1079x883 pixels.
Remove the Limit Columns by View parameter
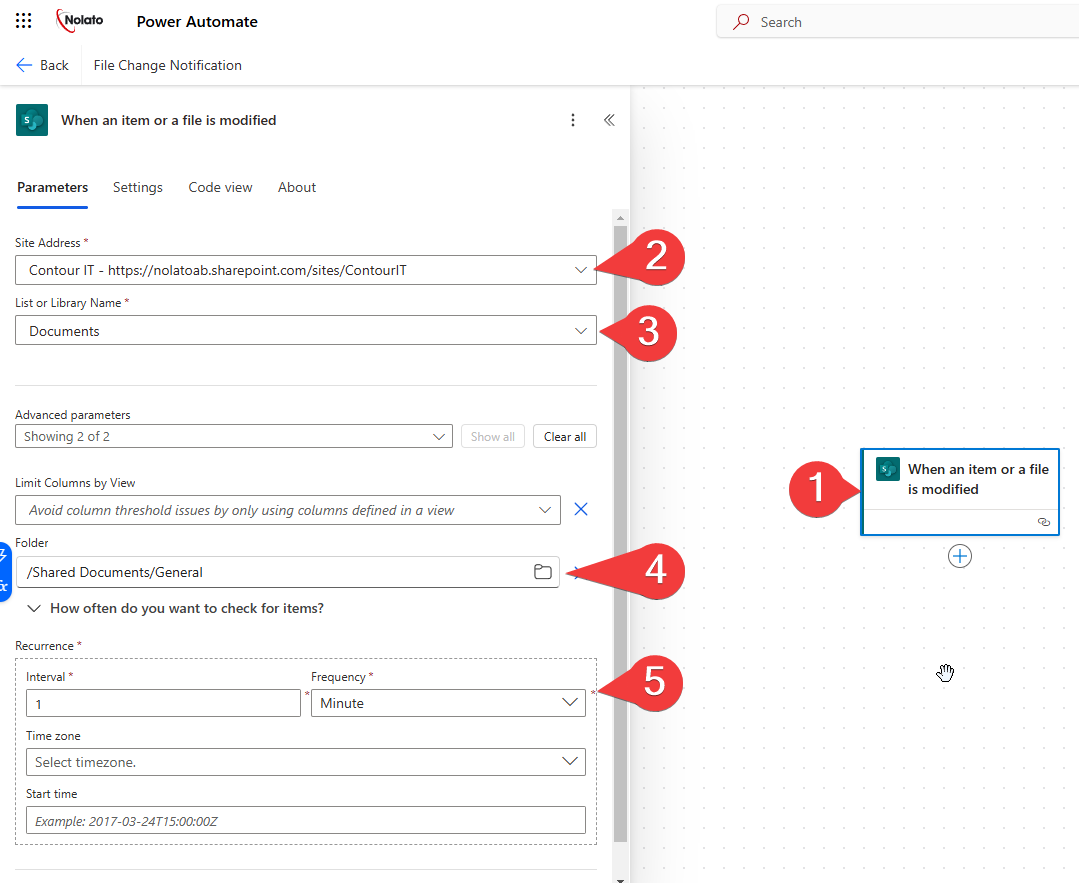(581, 509)
